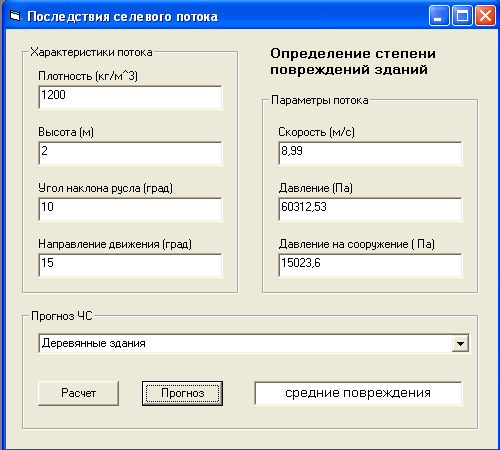The image size is (500, 450).
Task: Select the Угол наклона русла field
Action: (130, 209)
